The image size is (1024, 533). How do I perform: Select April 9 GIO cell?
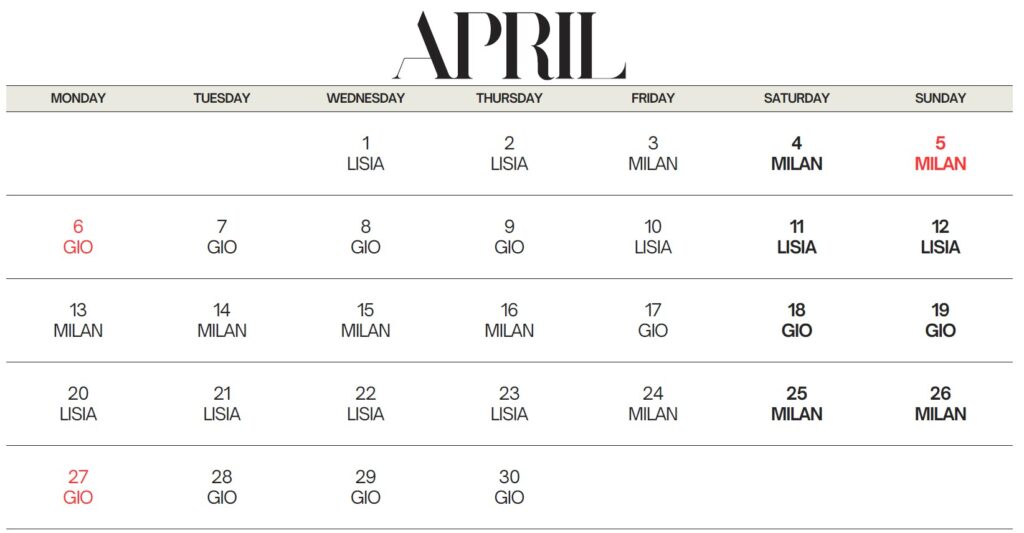coord(509,237)
